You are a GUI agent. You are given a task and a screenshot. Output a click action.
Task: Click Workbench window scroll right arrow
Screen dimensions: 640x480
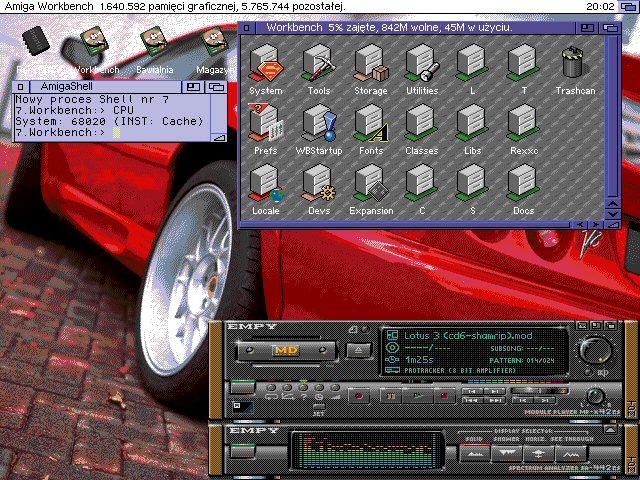tap(596, 224)
